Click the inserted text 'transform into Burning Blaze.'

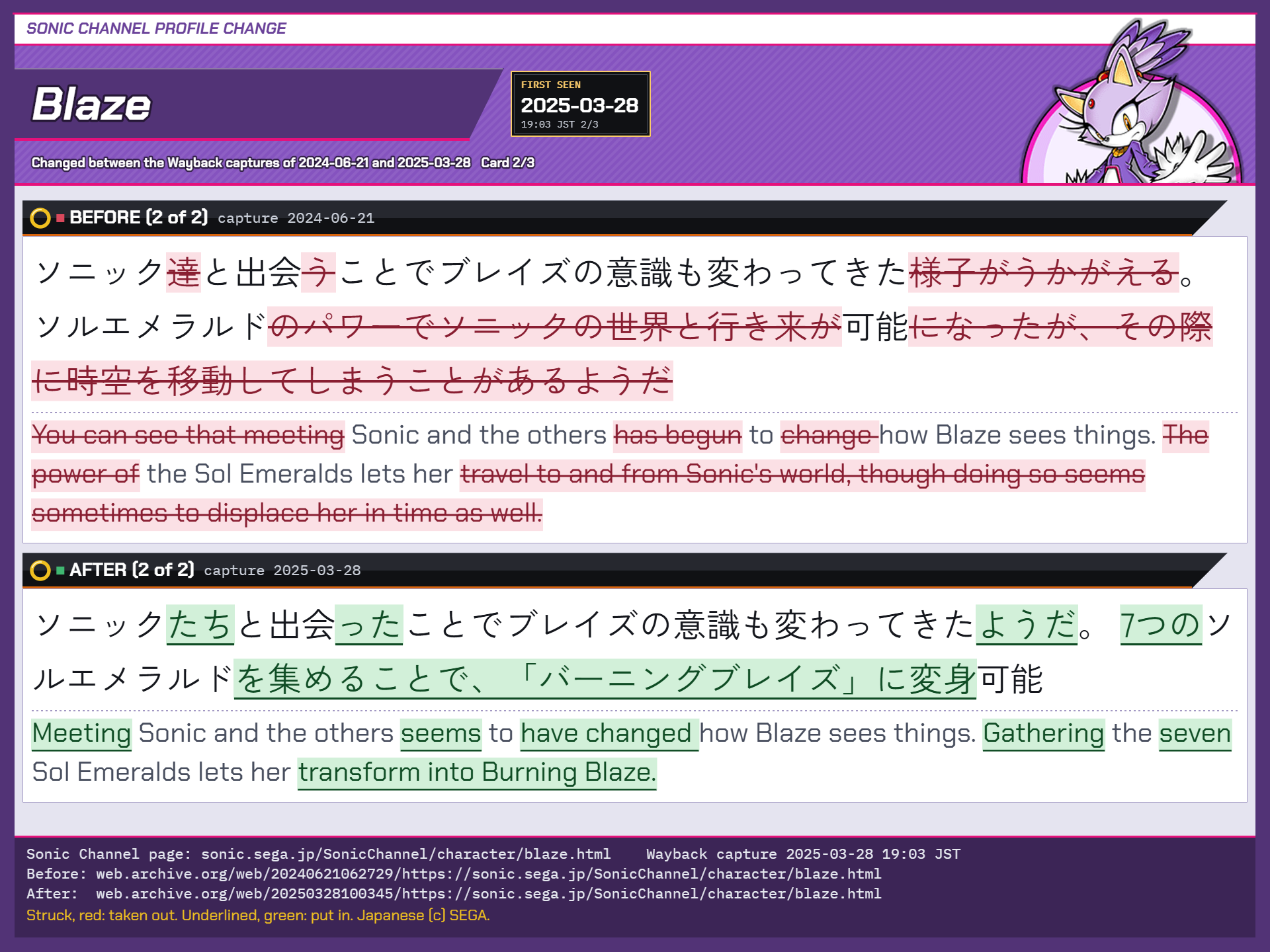(477, 773)
